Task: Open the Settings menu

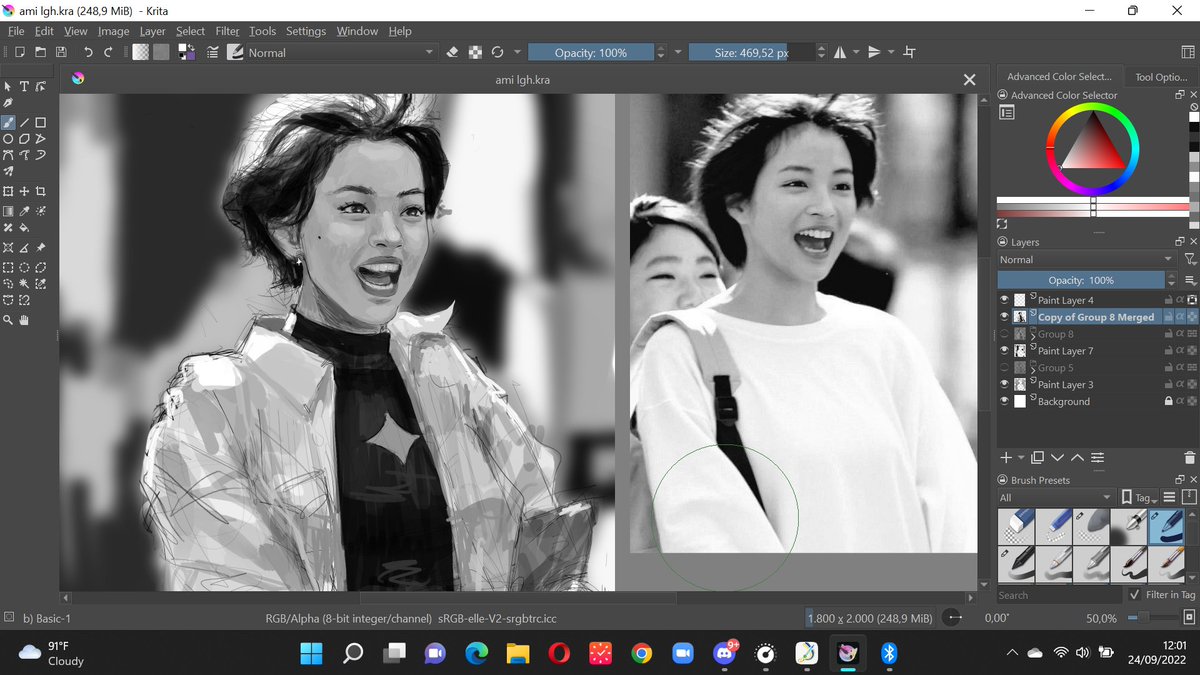Action: [x=306, y=31]
